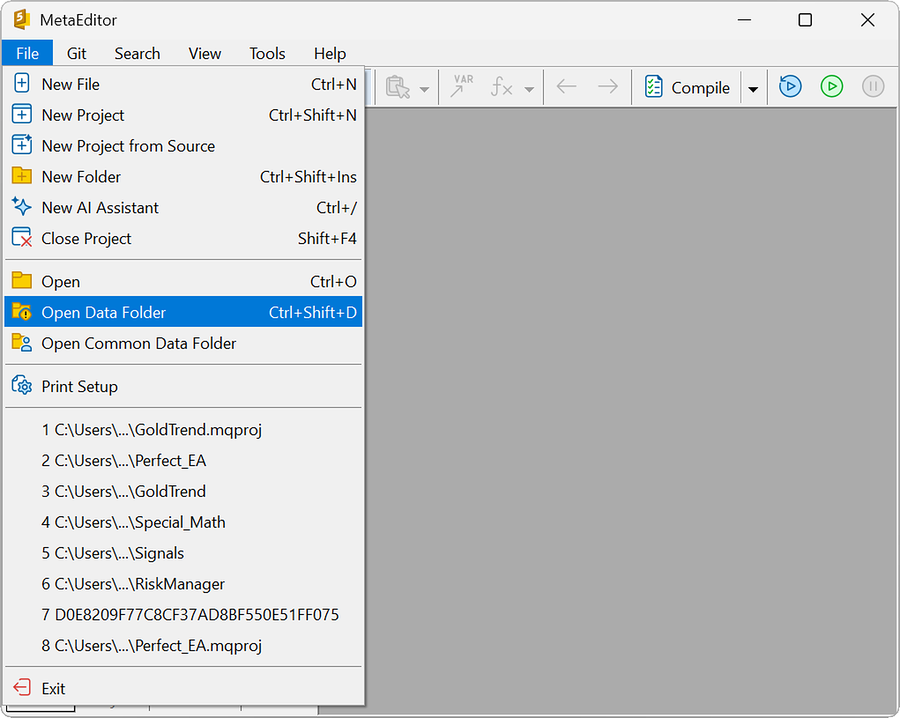The image size is (900, 718).
Task: Select New AI Assistant entry
Action: coord(184,207)
